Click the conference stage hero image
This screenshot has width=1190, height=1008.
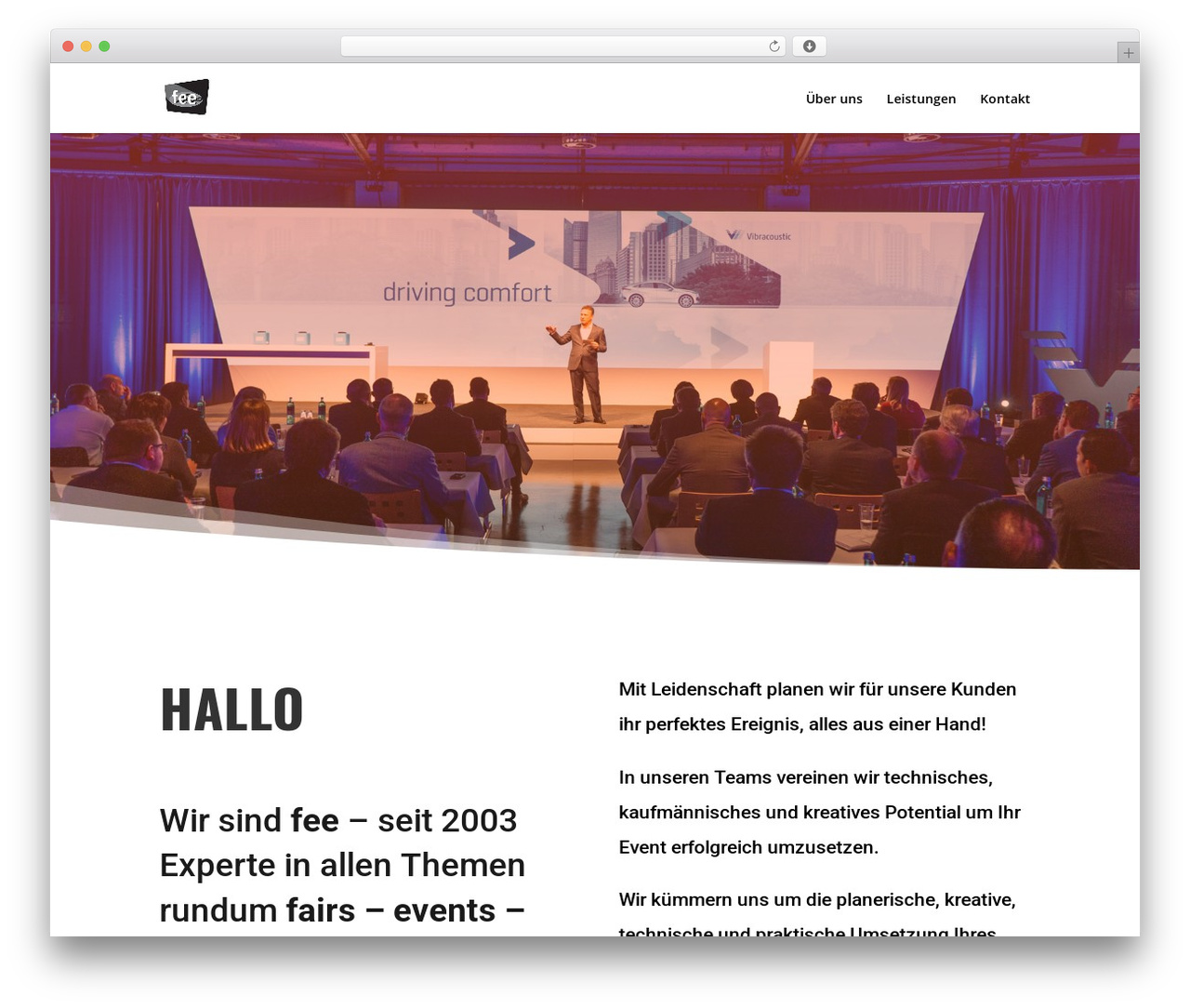pos(595,351)
